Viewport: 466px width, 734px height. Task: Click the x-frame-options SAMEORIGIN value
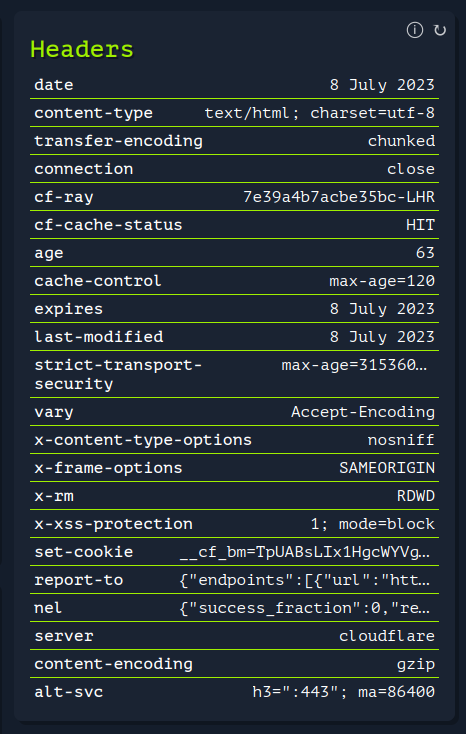(x=387, y=468)
